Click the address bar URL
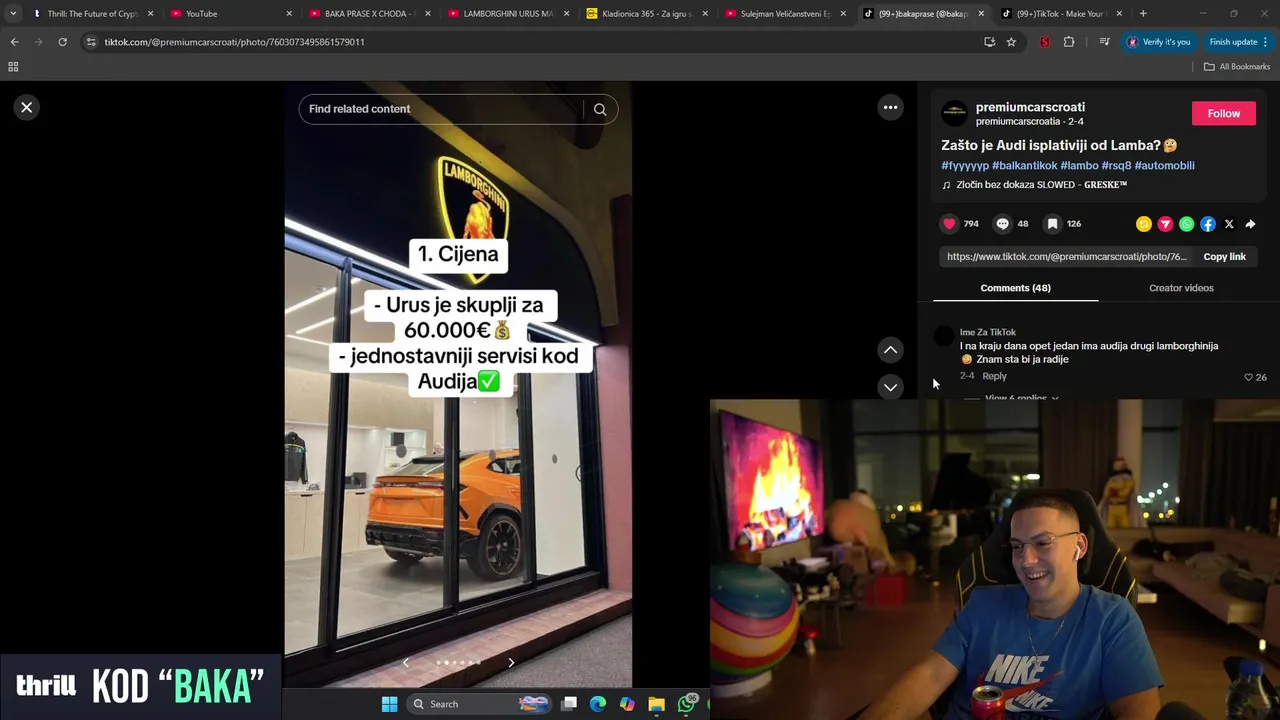 point(234,42)
